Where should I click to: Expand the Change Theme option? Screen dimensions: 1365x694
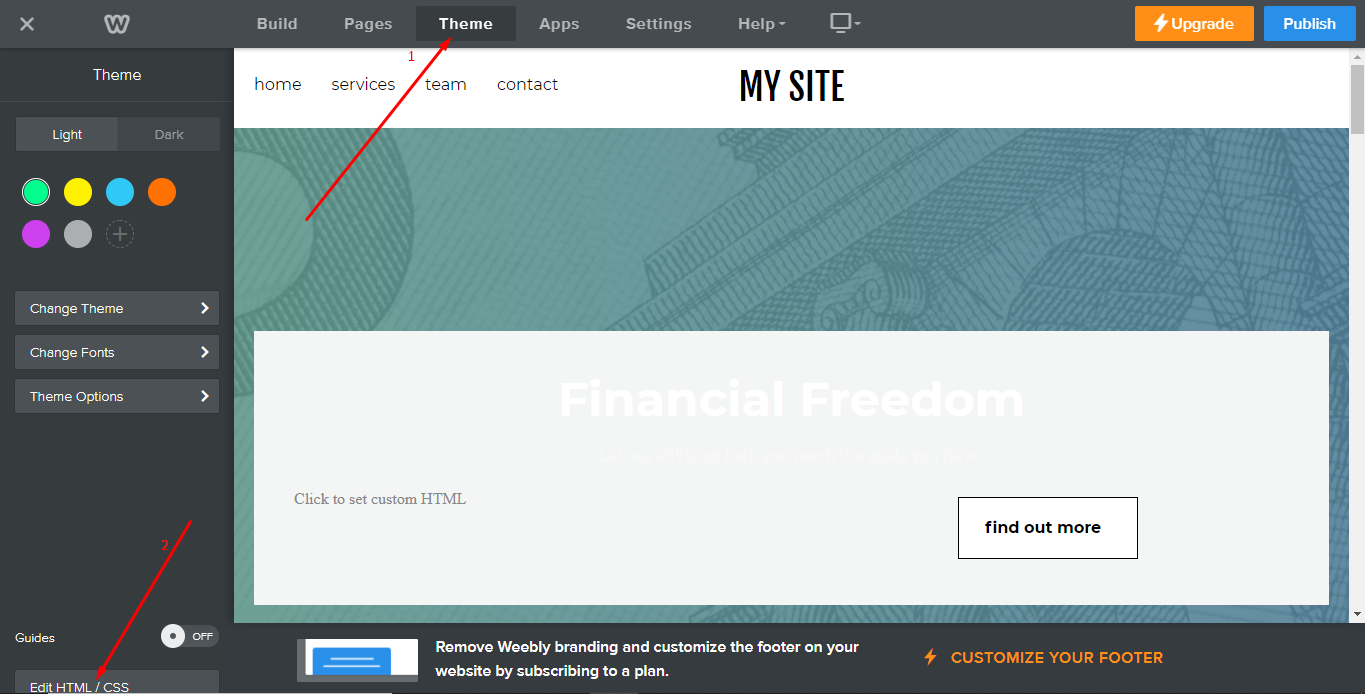click(x=117, y=308)
